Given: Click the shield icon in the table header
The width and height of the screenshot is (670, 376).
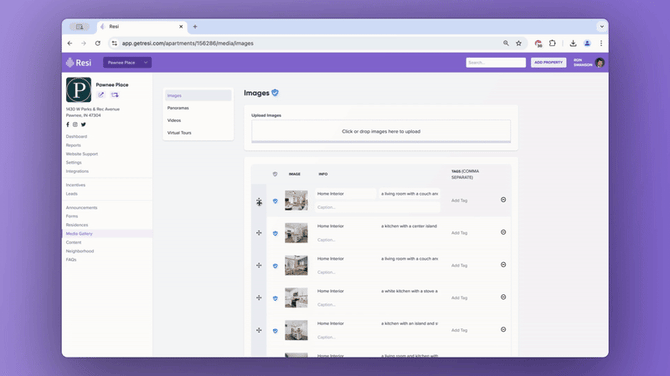Looking at the screenshot, I should [275, 174].
